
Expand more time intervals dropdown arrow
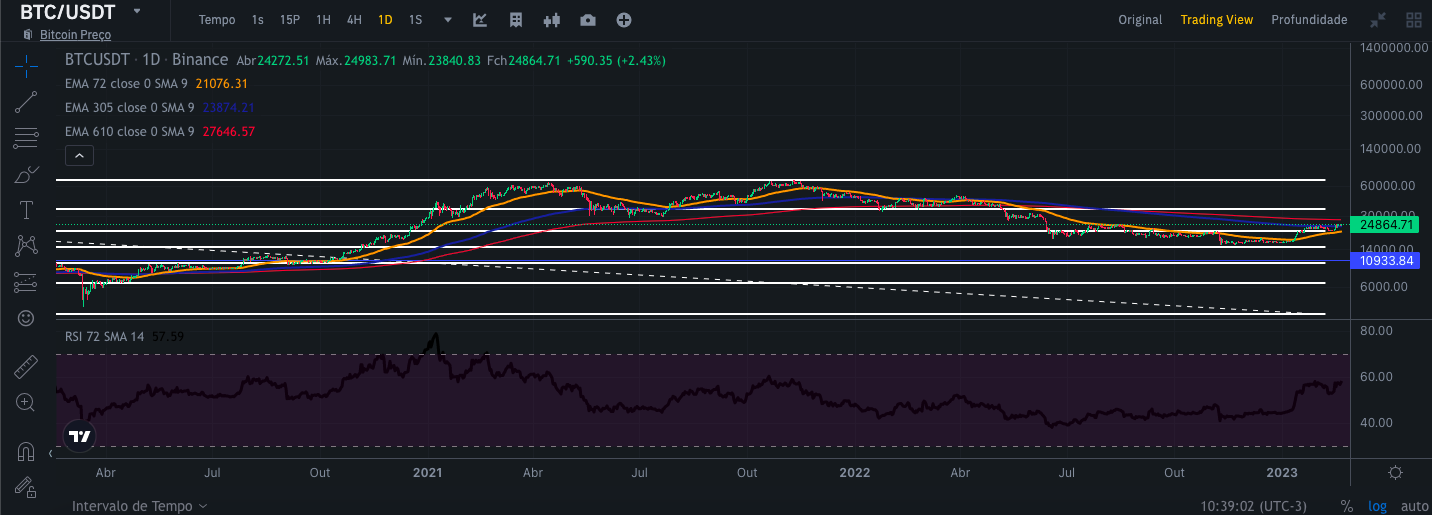[x=448, y=20]
